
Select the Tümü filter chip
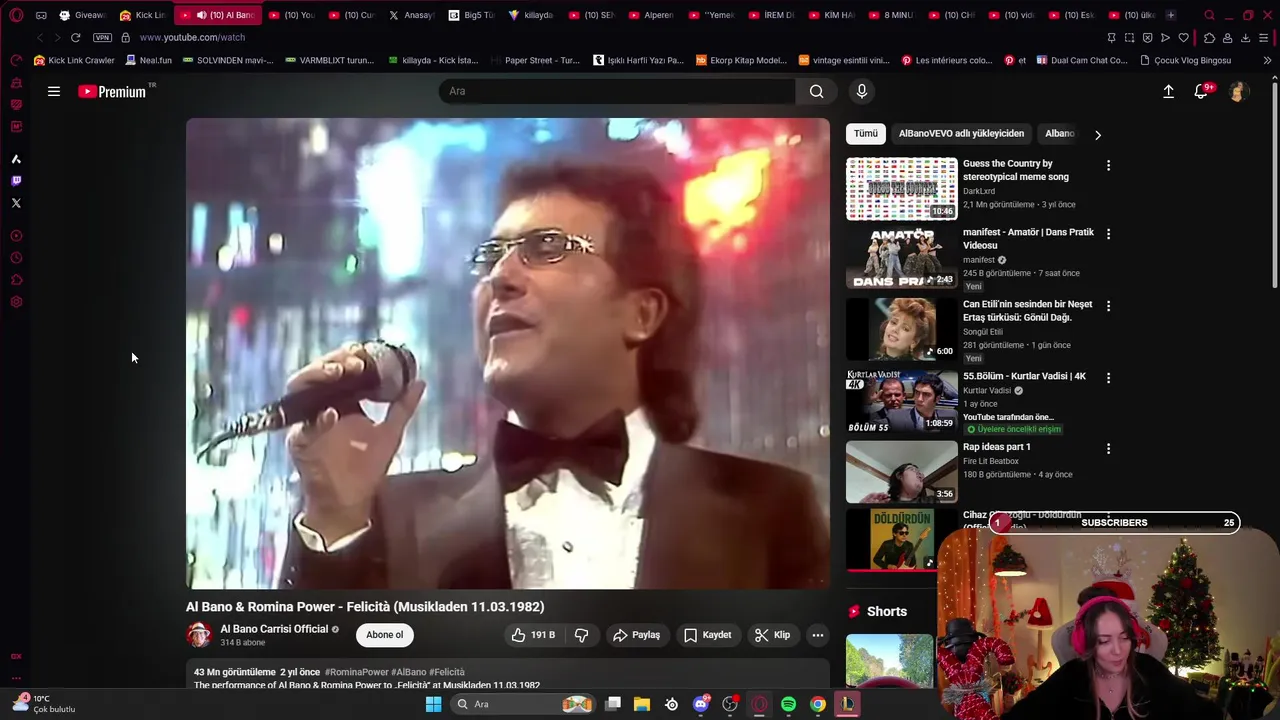[x=866, y=133]
